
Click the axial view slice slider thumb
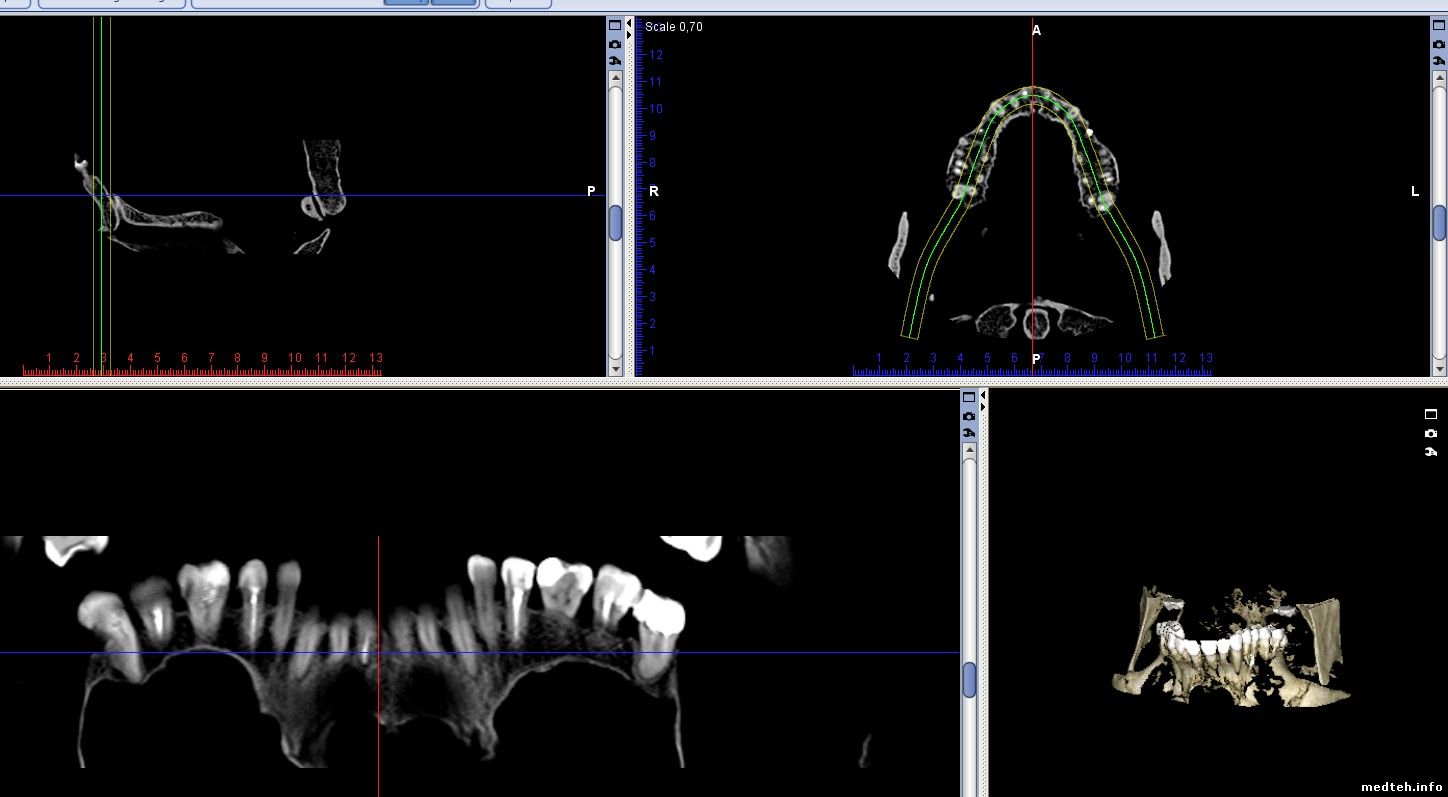(x=1438, y=222)
